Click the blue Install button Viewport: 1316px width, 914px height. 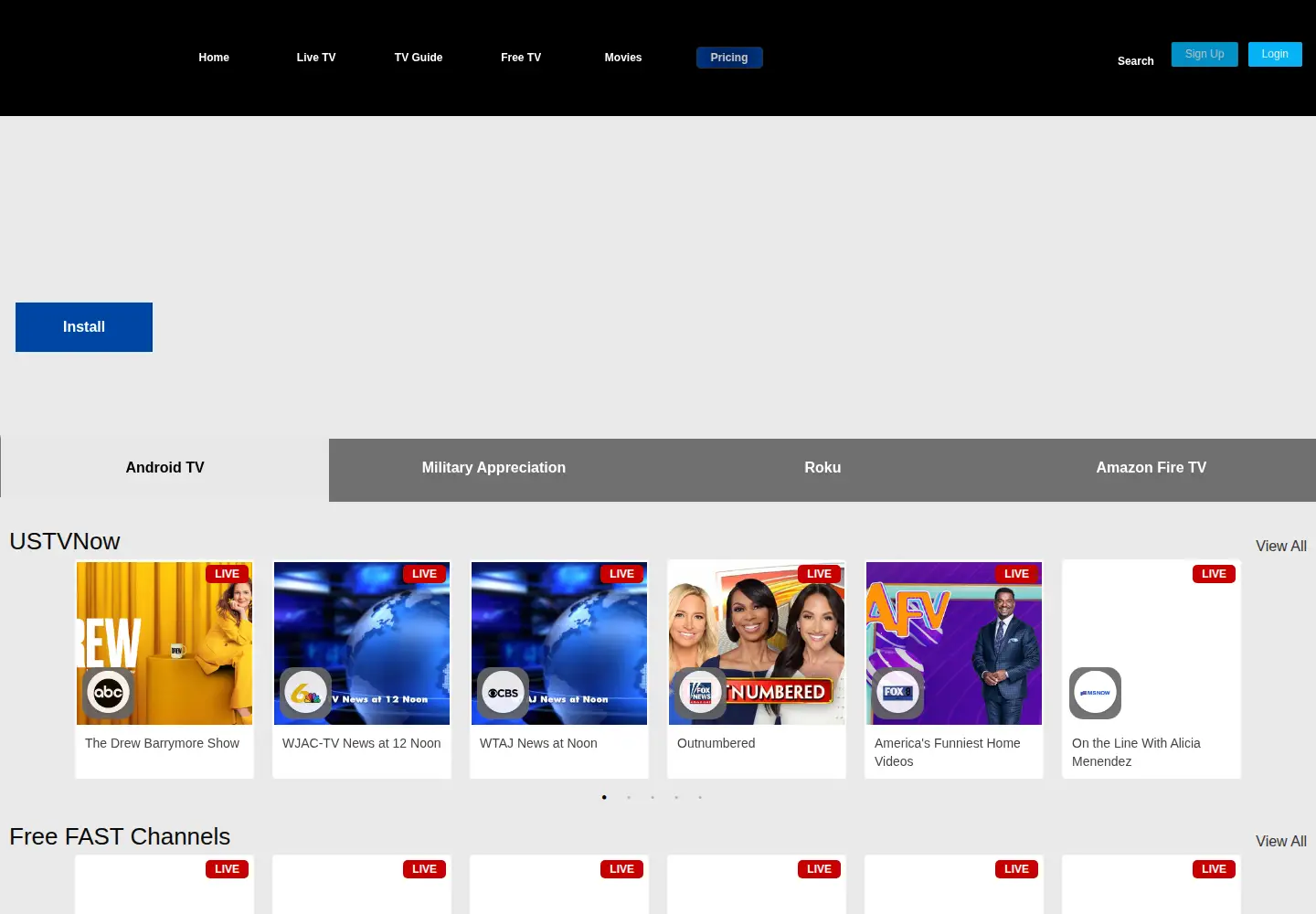[84, 327]
